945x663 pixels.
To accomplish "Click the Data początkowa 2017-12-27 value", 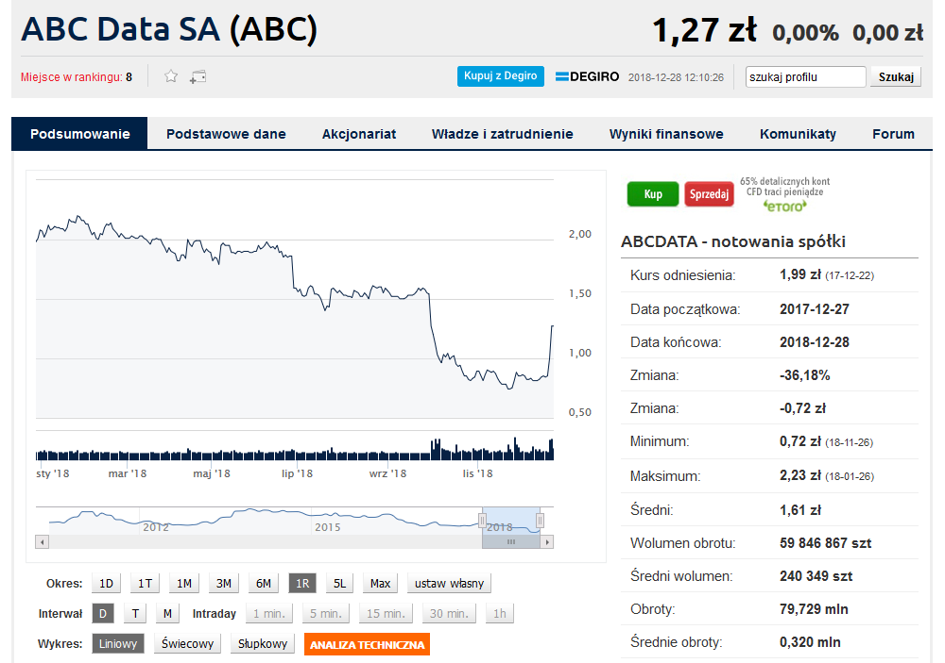I will pos(814,309).
